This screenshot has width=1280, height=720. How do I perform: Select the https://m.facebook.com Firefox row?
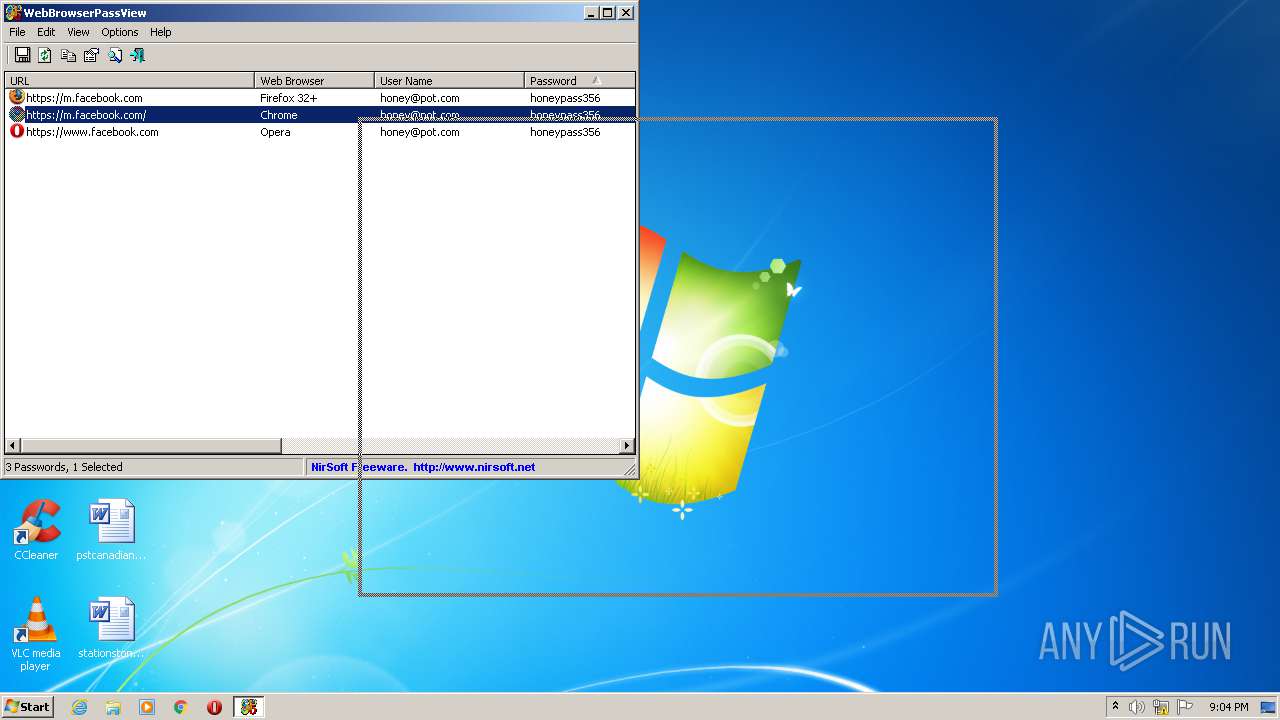coord(320,97)
